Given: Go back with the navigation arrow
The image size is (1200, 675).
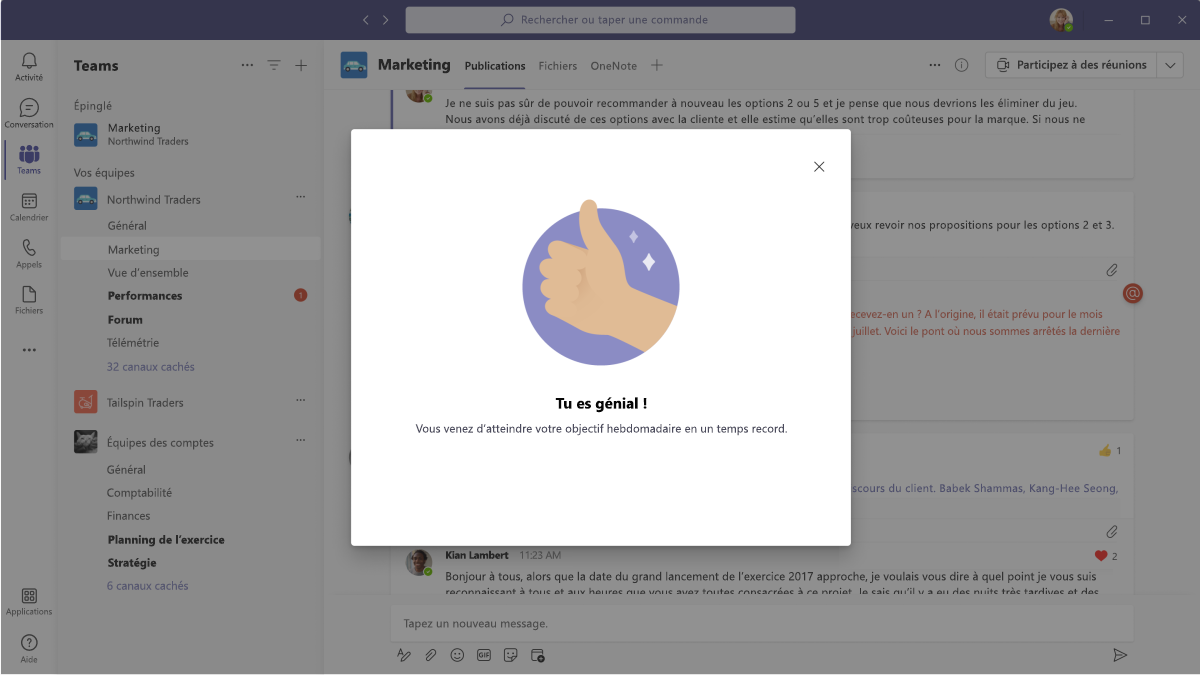Looking at the screenshot, I should tap(366, 20).
